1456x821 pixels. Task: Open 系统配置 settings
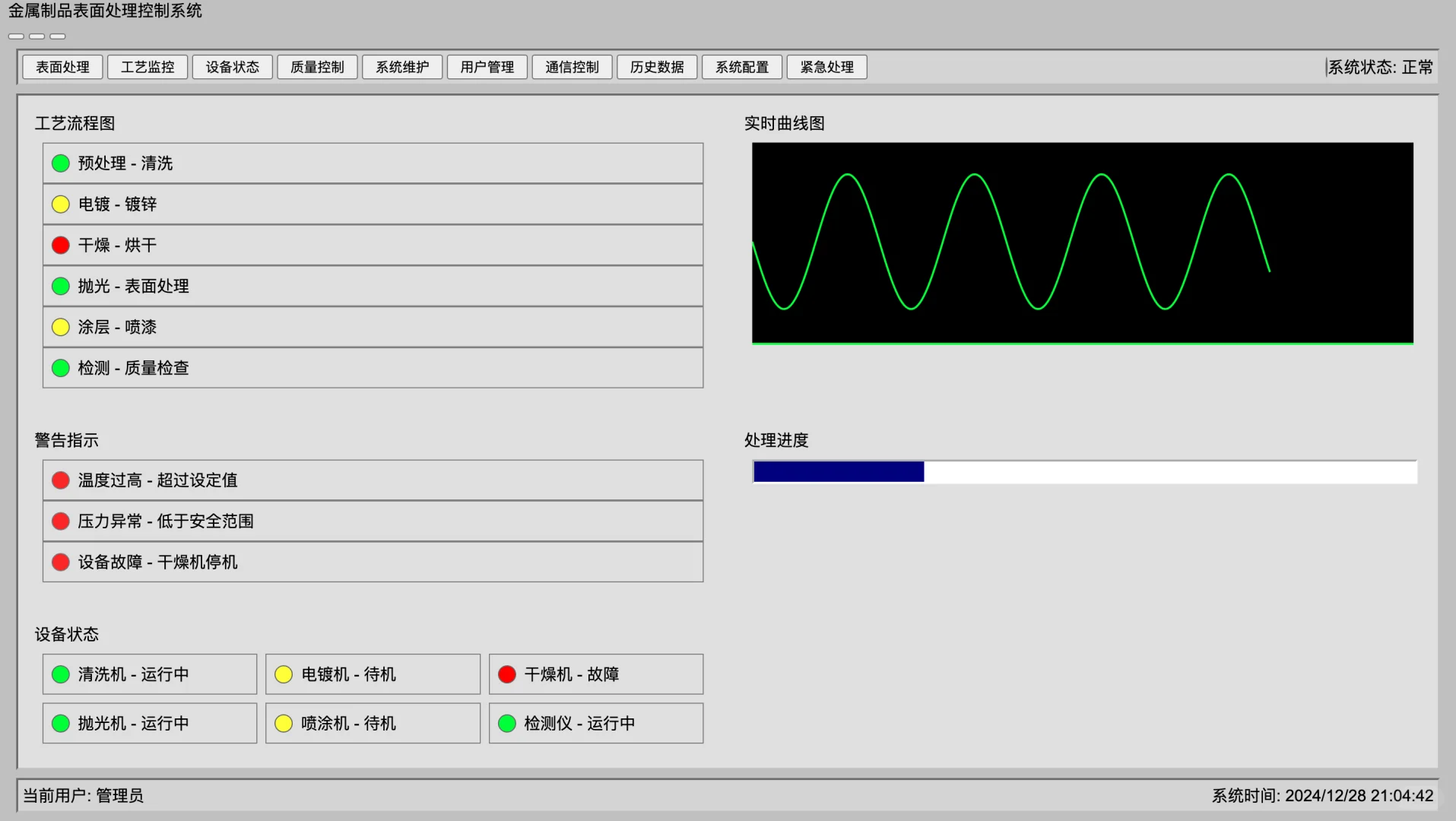tap(742, 67)
